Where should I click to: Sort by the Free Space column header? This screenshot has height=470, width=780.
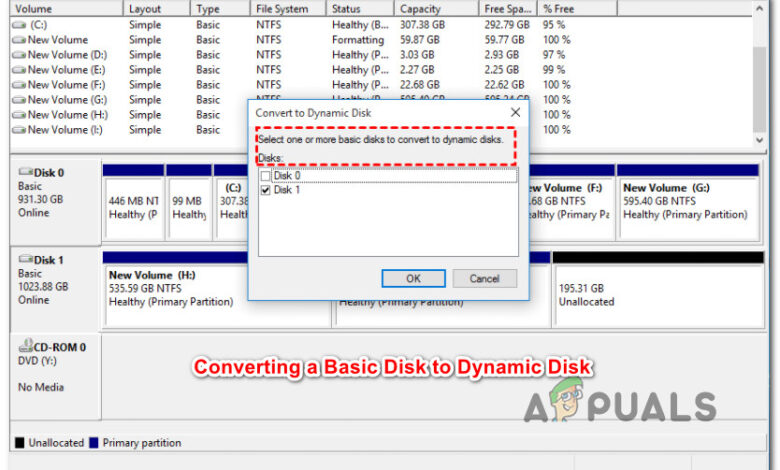[x=508, y=8]
